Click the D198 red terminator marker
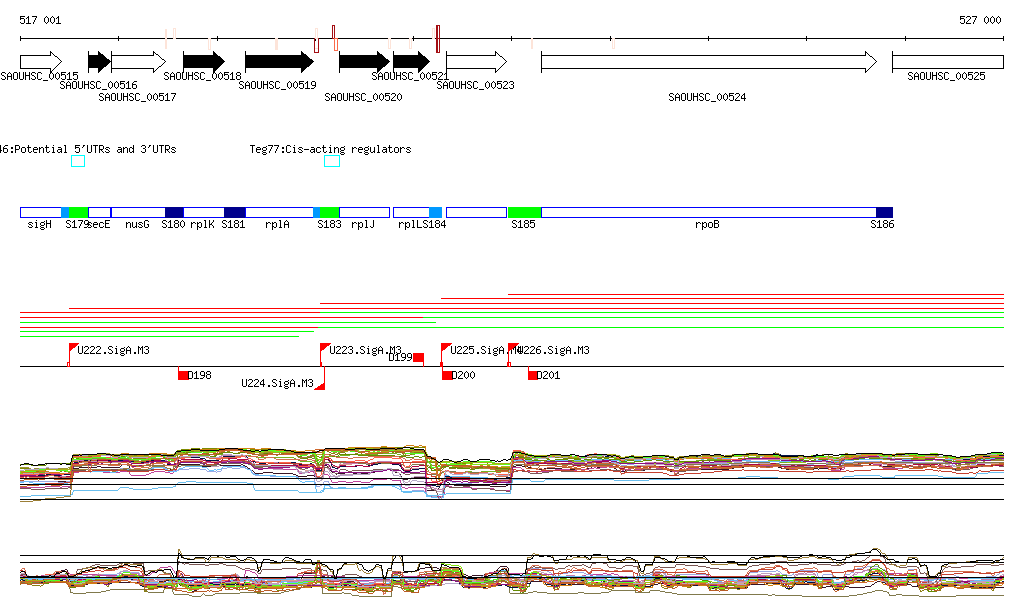The width and height of the screenshot is (1024, 611). 183,375
